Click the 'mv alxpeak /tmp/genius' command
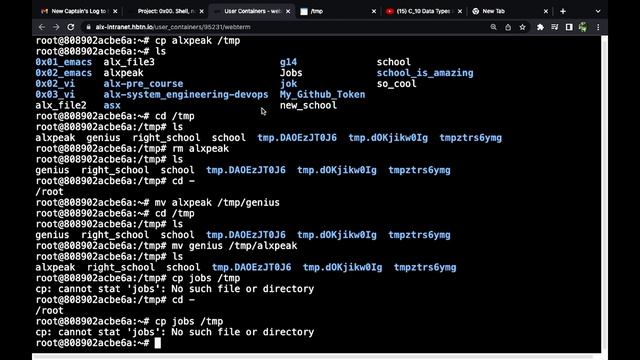640x360 pixels. pos(217,202)
